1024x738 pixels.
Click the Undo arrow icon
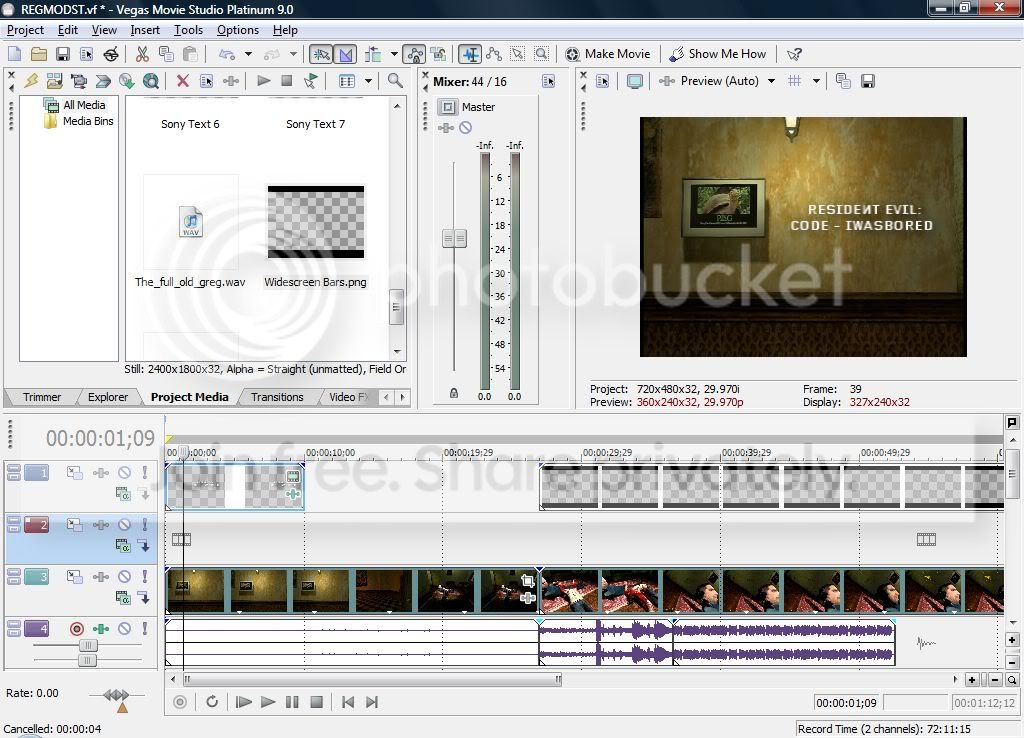click(227, 54)
